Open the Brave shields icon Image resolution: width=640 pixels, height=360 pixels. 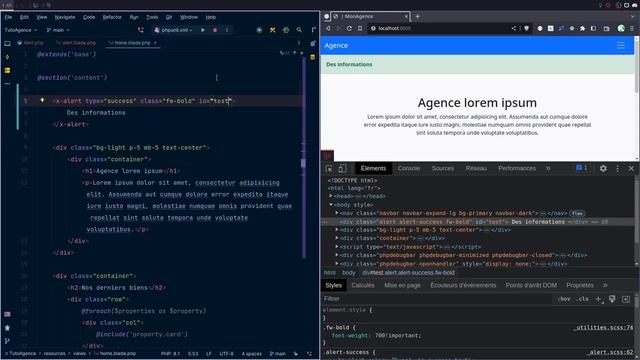tap(527, 28)
